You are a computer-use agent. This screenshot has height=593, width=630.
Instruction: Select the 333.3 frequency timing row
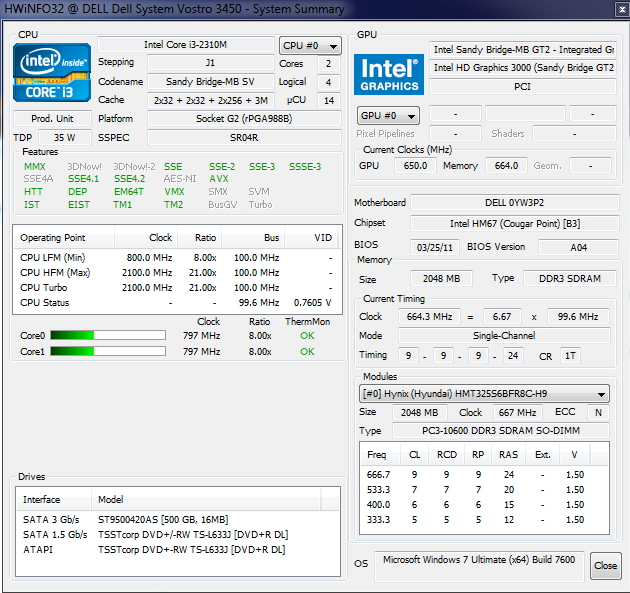tap(484, 519)
